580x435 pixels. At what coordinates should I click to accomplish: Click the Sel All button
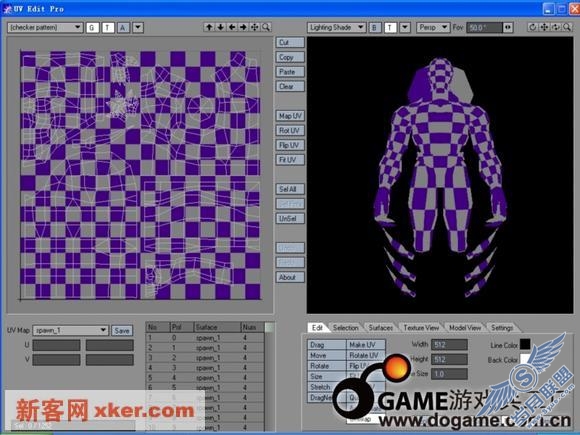tap(290, 189)
